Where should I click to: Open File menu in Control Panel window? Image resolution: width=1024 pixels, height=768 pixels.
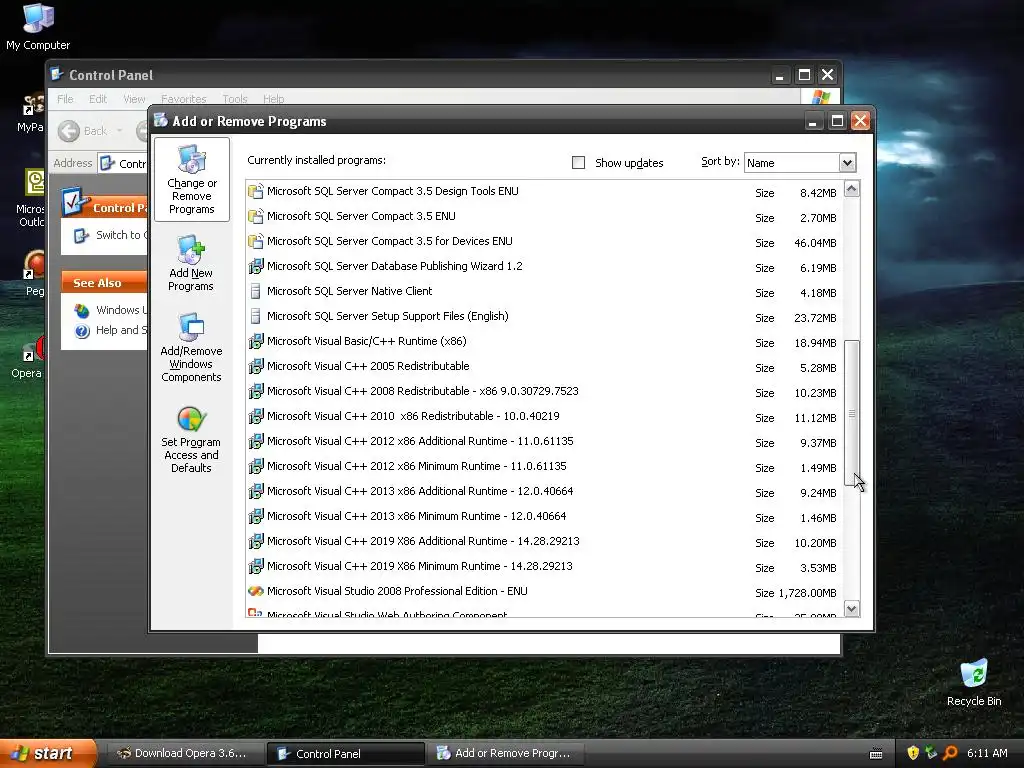click(65, 99)
